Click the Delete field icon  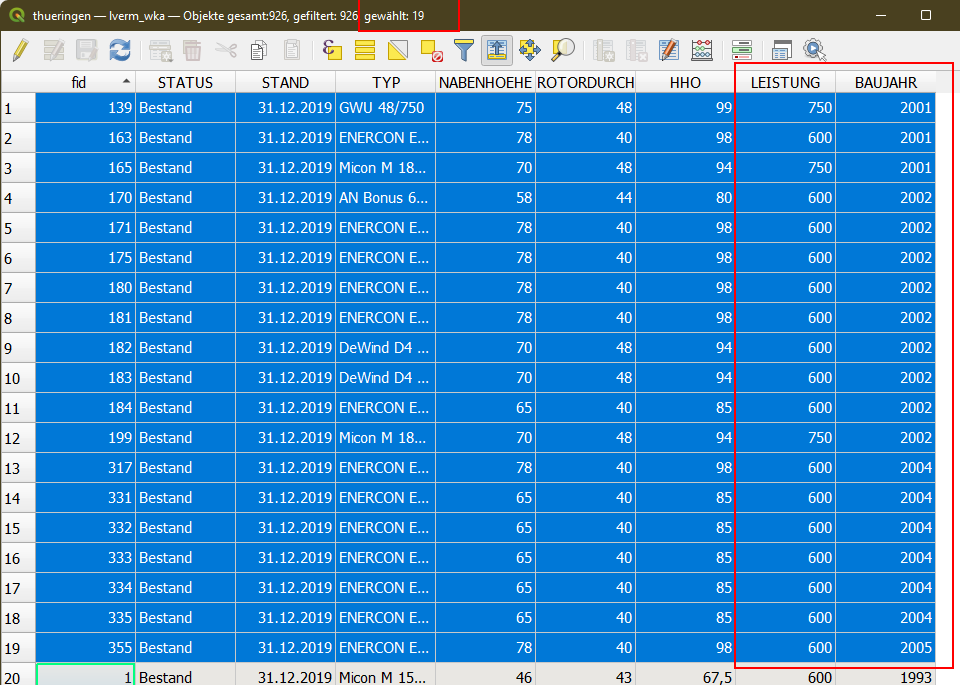pos(637,50)
